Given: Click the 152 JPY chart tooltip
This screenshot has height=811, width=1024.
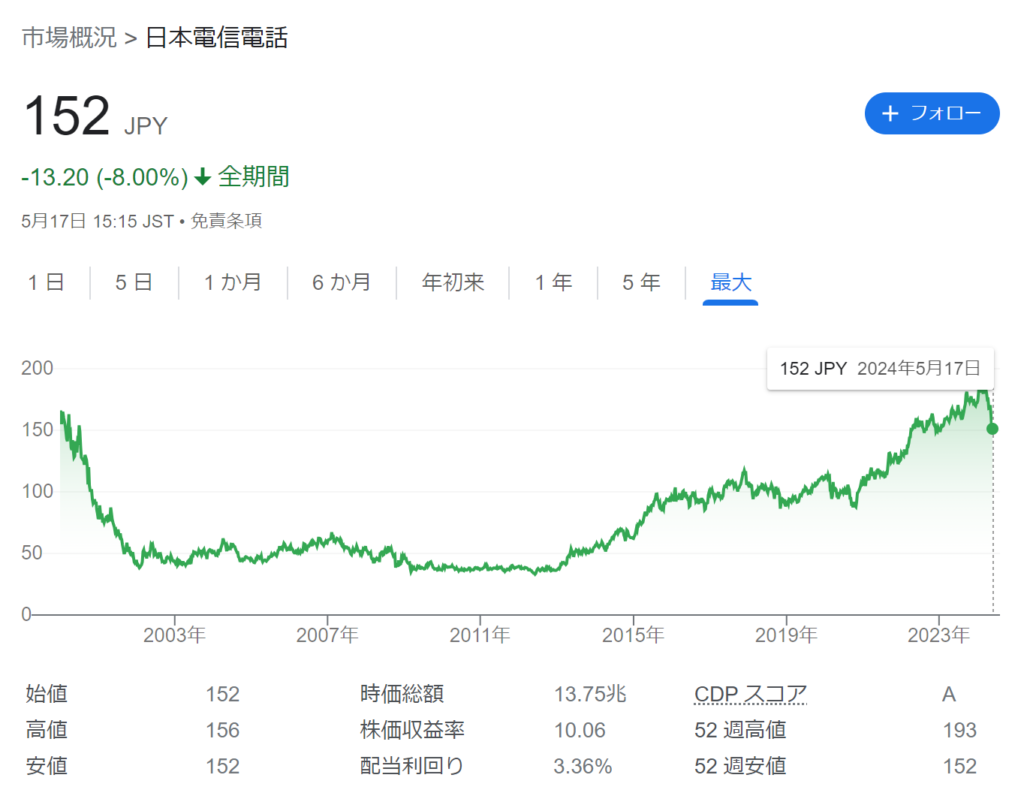Looking at the screenshot, I should (880, 368).
